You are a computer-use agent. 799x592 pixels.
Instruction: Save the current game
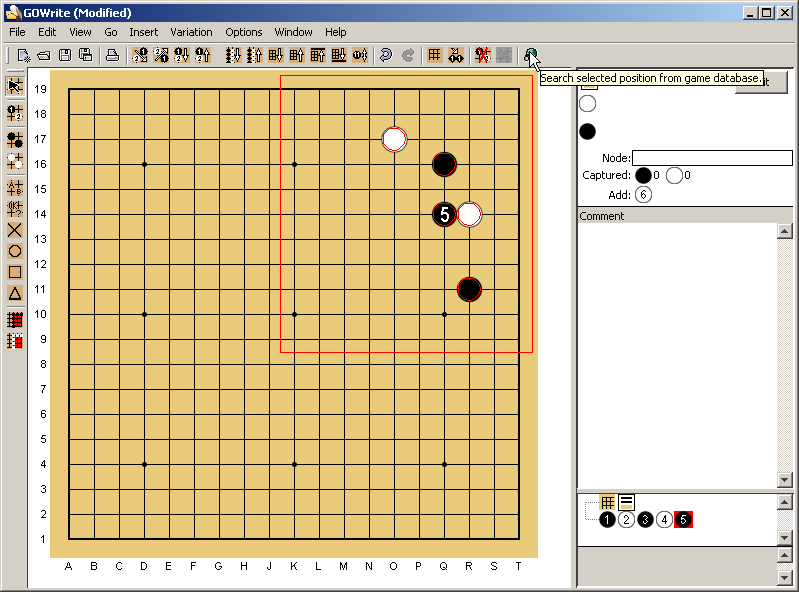pos(65,55)
